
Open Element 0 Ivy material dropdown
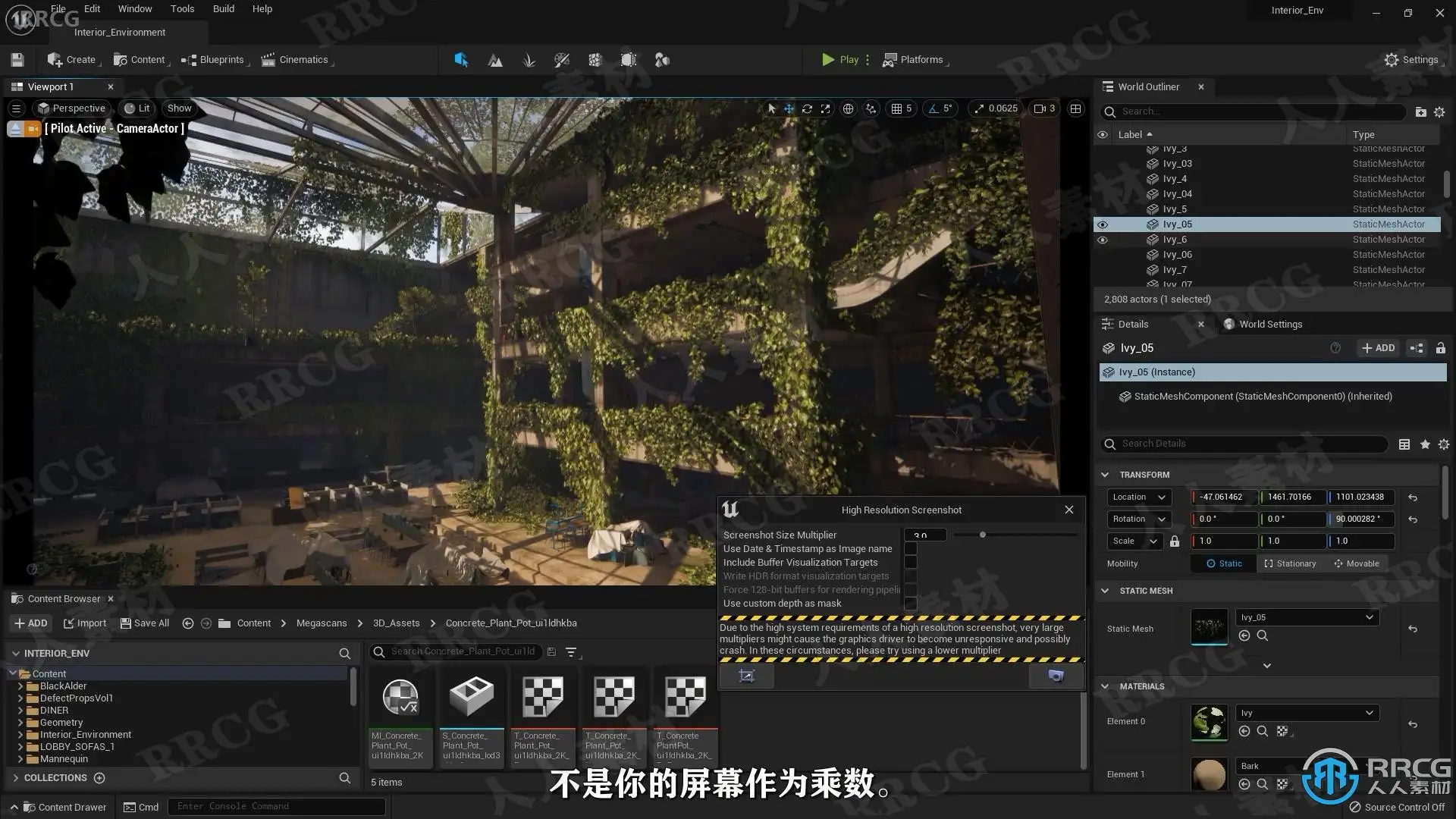pyautogui.click(x=1307, y=713)
